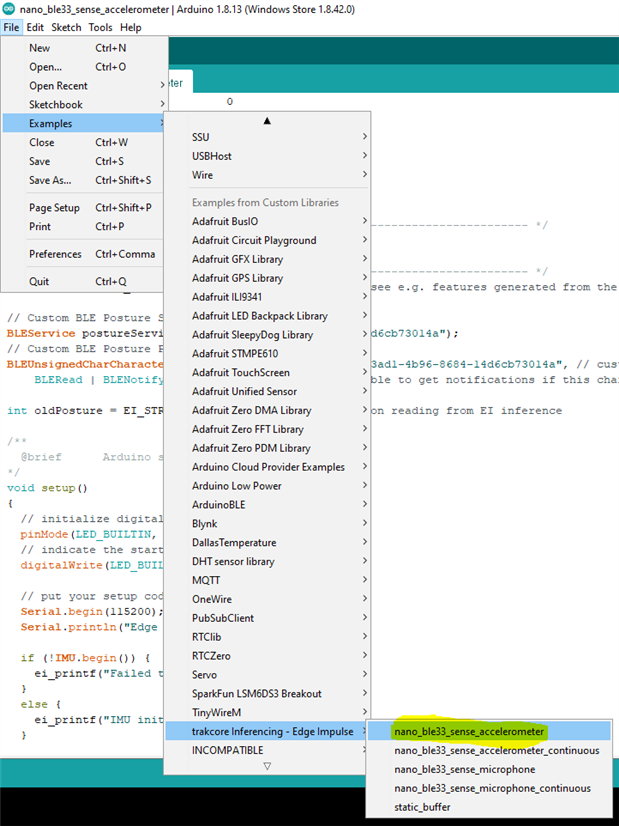Viewport: 619px width, 826px height.
Task: Open SparkFun LSM6DS3 Breakout examples
Action: click(267, 694)
